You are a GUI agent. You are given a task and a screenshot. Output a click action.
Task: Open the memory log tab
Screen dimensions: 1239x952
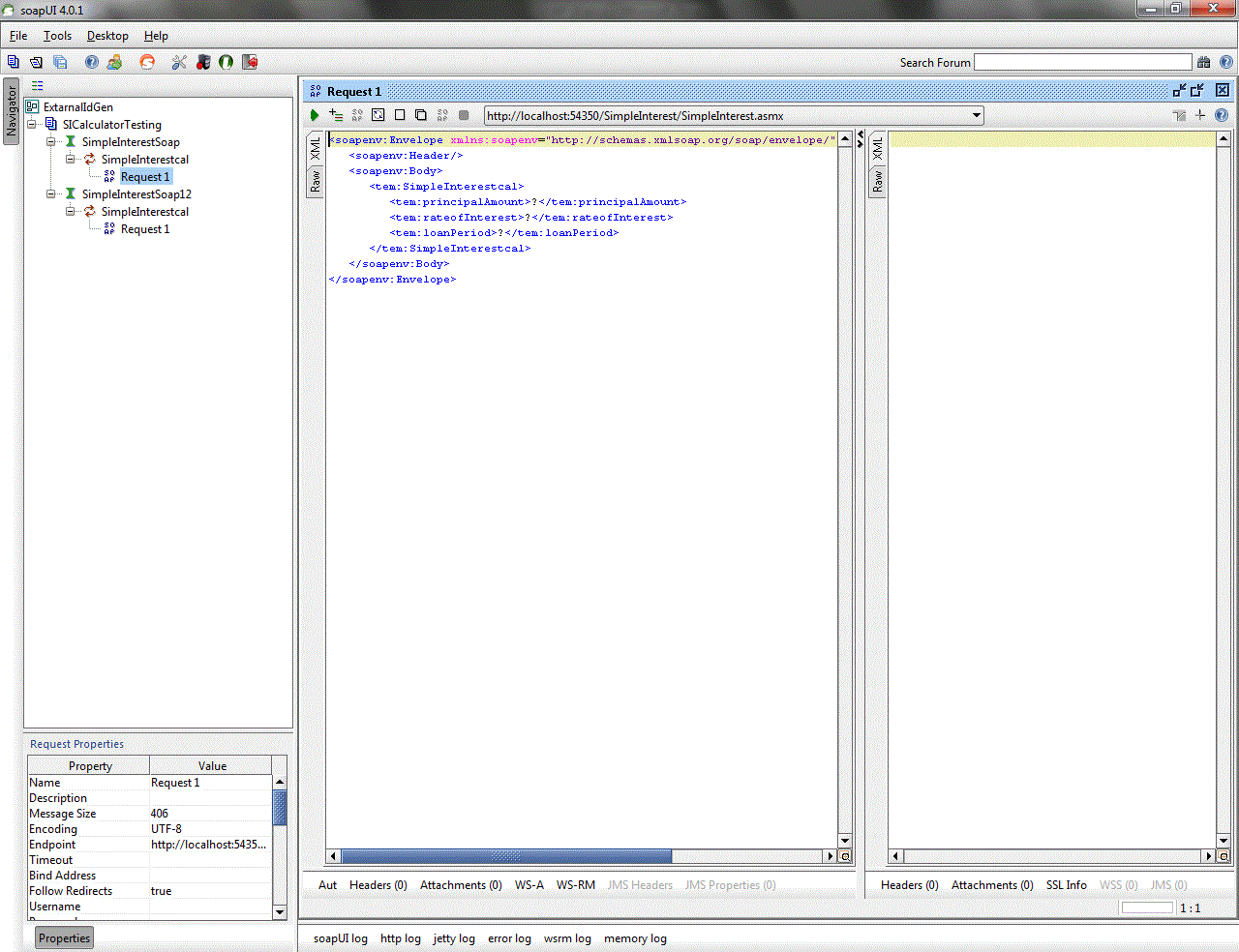pyautogui.click(x=635, y=938)
